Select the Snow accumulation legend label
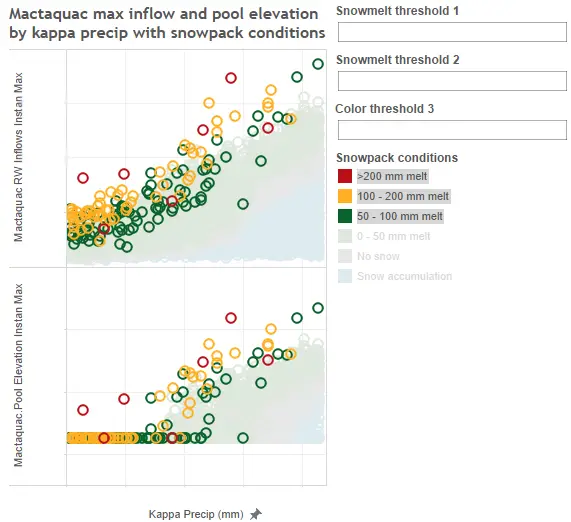571x522 pixels. 404,276
